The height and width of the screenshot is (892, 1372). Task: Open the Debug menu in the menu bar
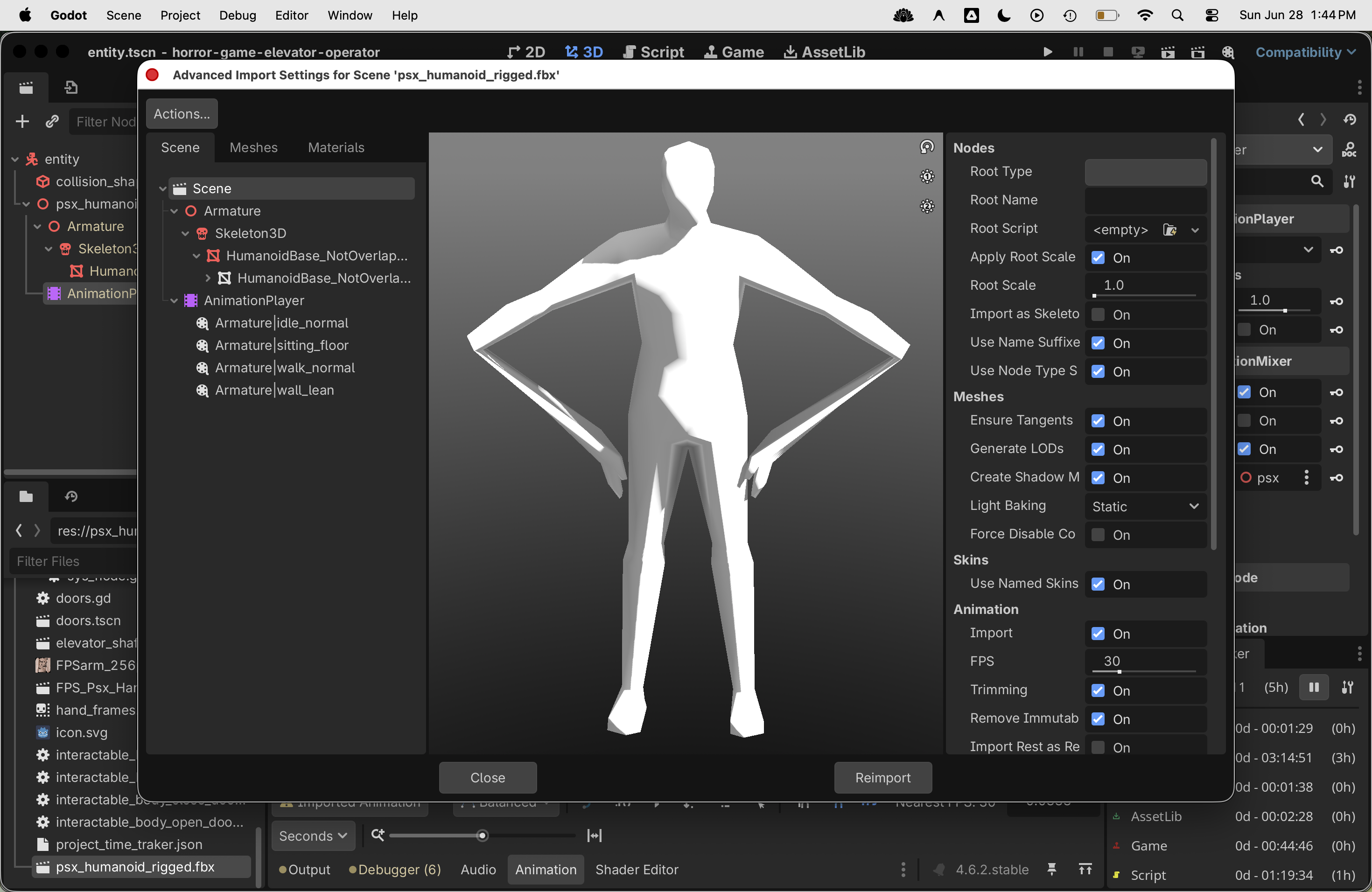[x=238, y=15]
